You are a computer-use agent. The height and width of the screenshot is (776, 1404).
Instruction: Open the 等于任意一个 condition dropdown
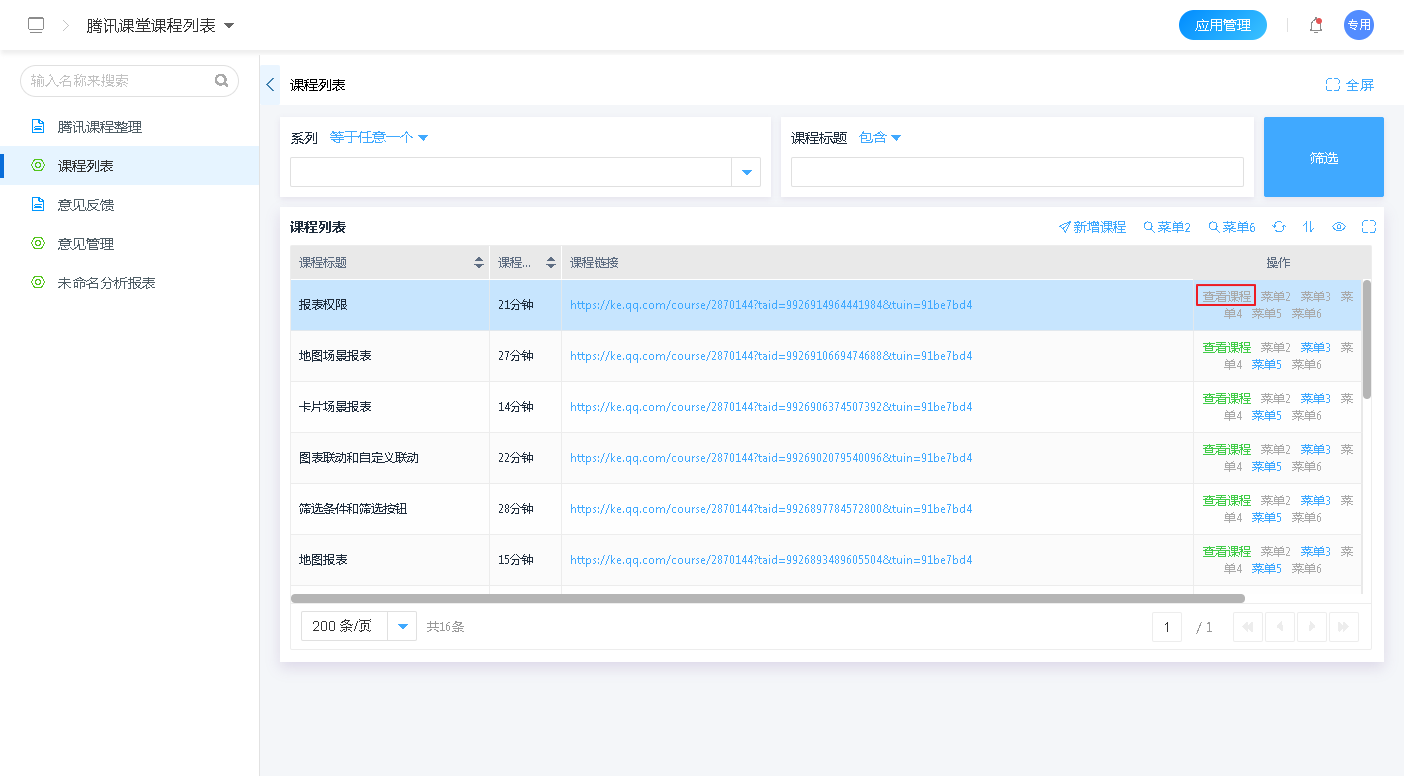coord(379,138)
